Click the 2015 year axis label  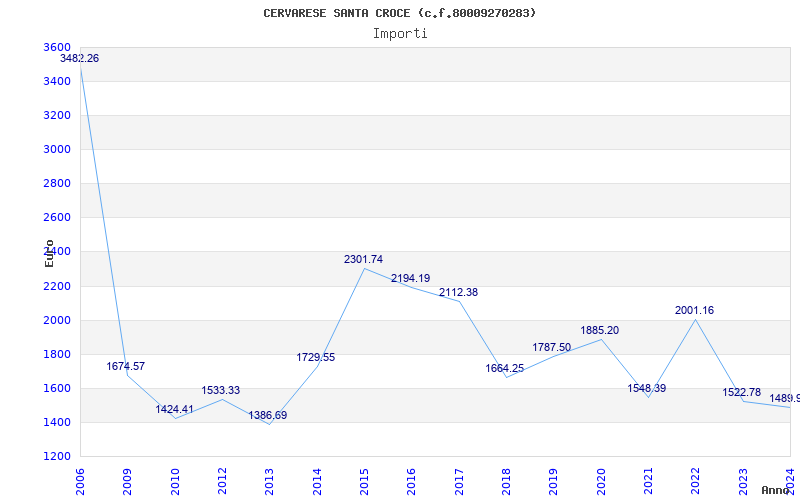tap(364, 481)
